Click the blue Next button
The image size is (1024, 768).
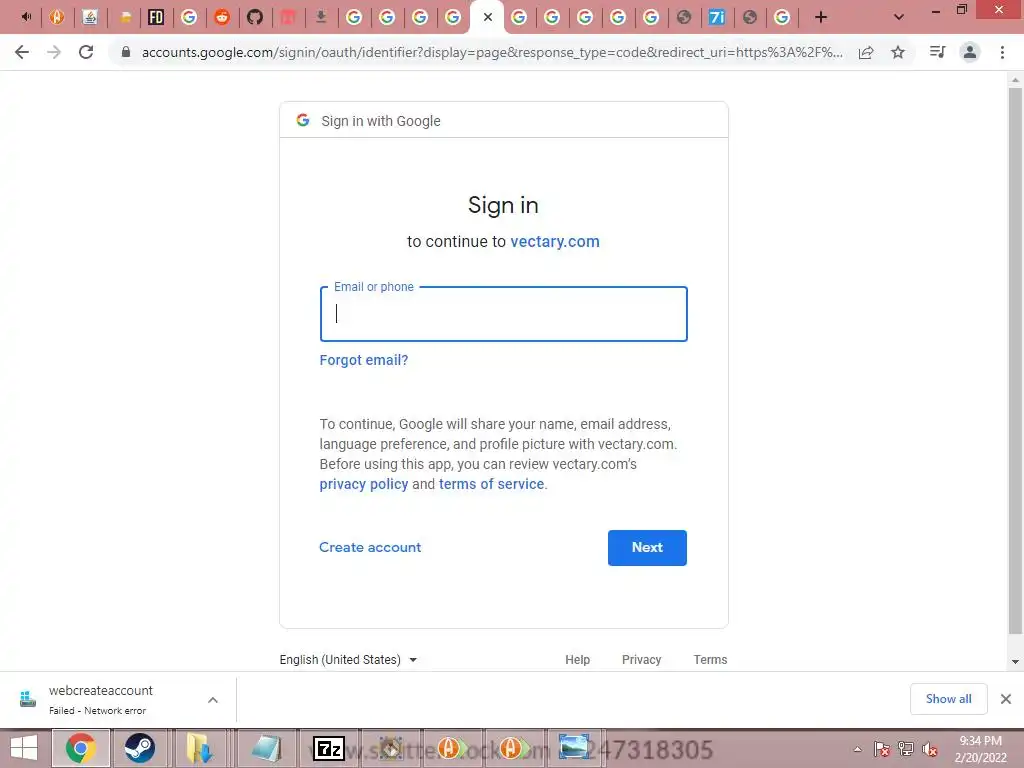tap(647, 548)
